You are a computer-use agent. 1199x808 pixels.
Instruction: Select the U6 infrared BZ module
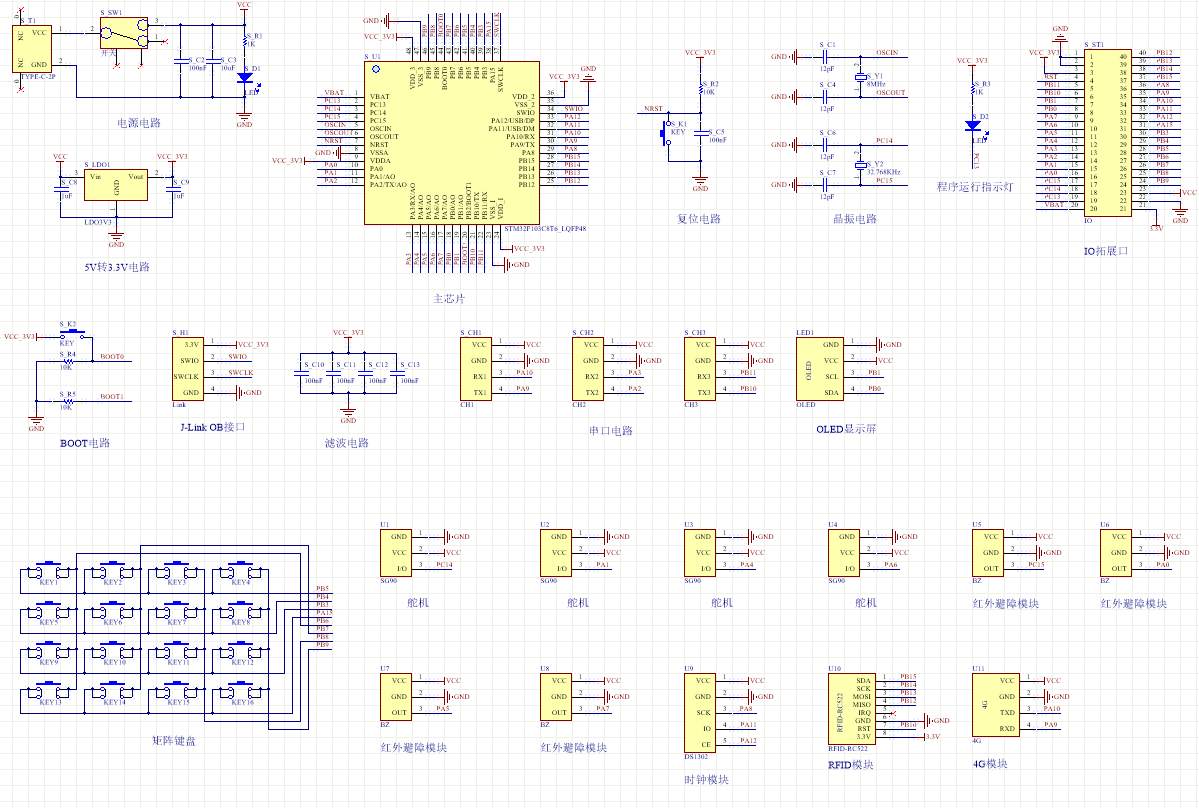click(x=1116, y=553)
